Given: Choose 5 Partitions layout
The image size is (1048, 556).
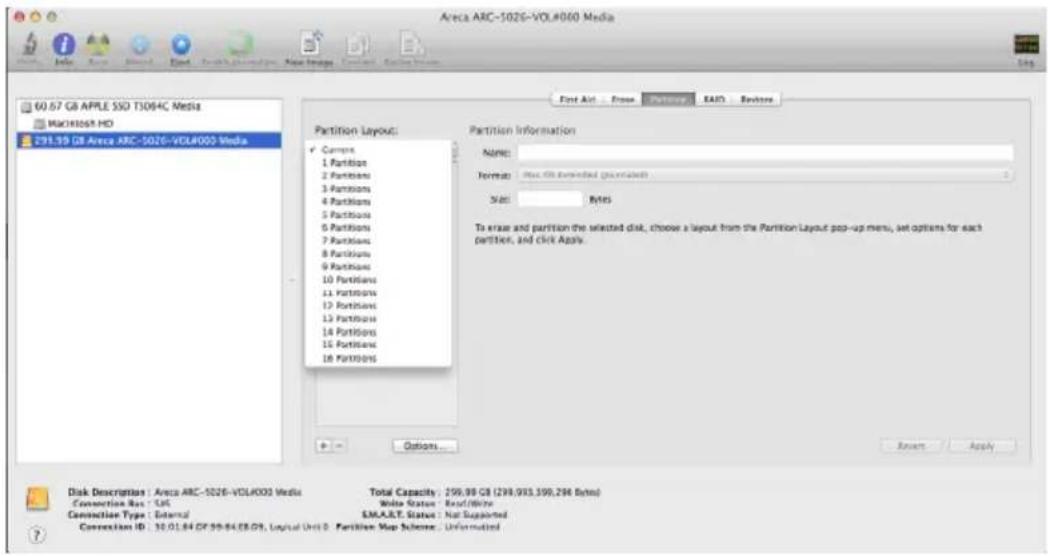Looking at the screenshot, I should 378,215.
